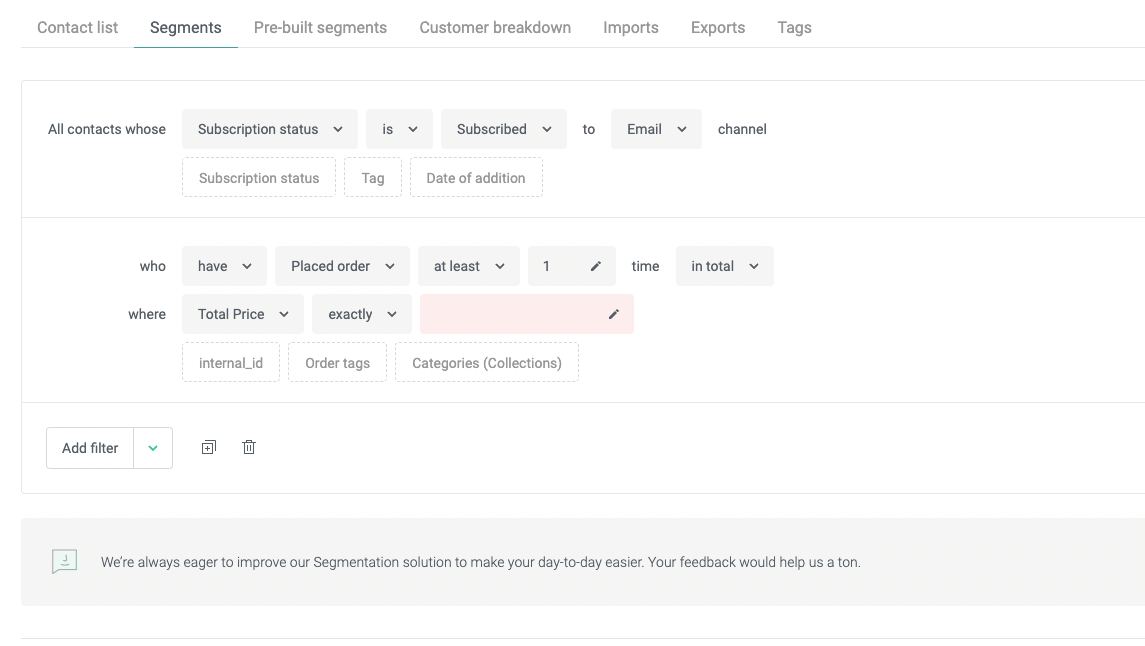The width and height of the screenshot is (1145, 646).
Task: Open the 'at least' frequency dropdown
Action: point(469,266)
